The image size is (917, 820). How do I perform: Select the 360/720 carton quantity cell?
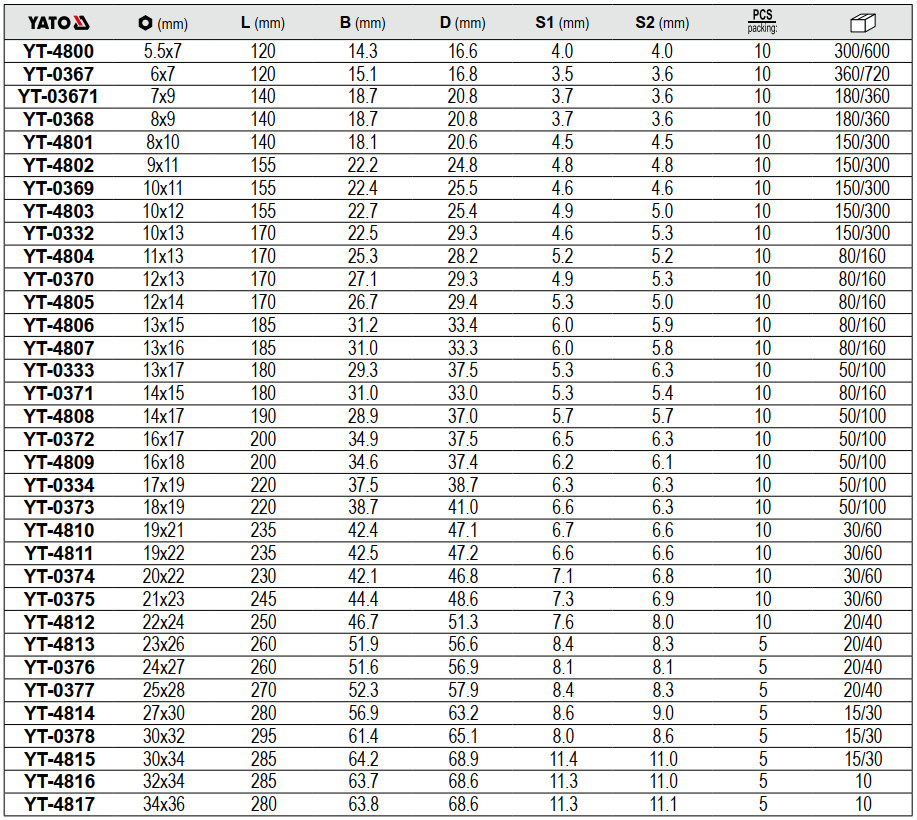pyautogui.click(x=861, y=74)
